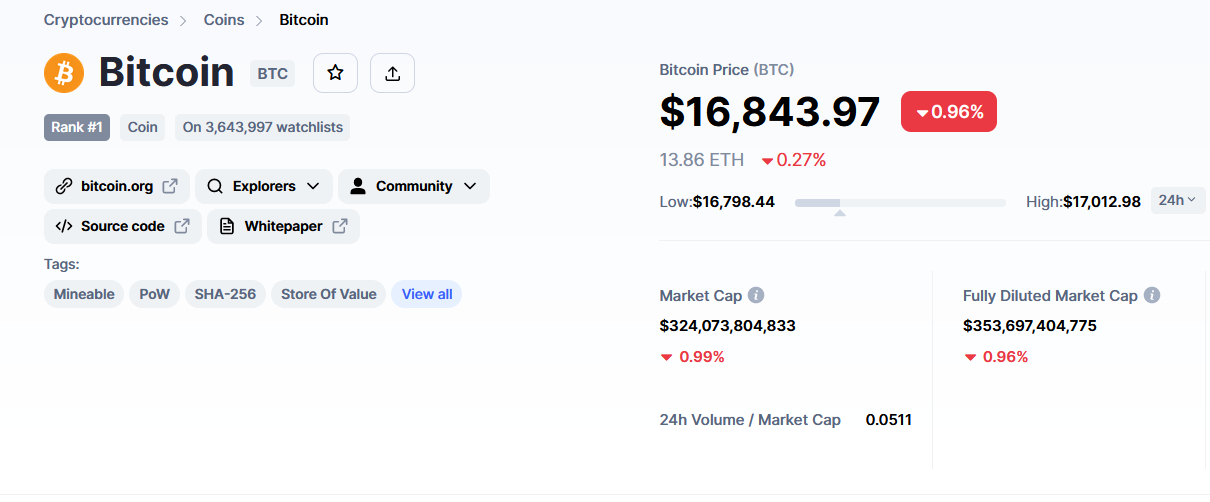1210x502 pixels.
Task: Select the SHA-256 tag
Action: [225, 294]
